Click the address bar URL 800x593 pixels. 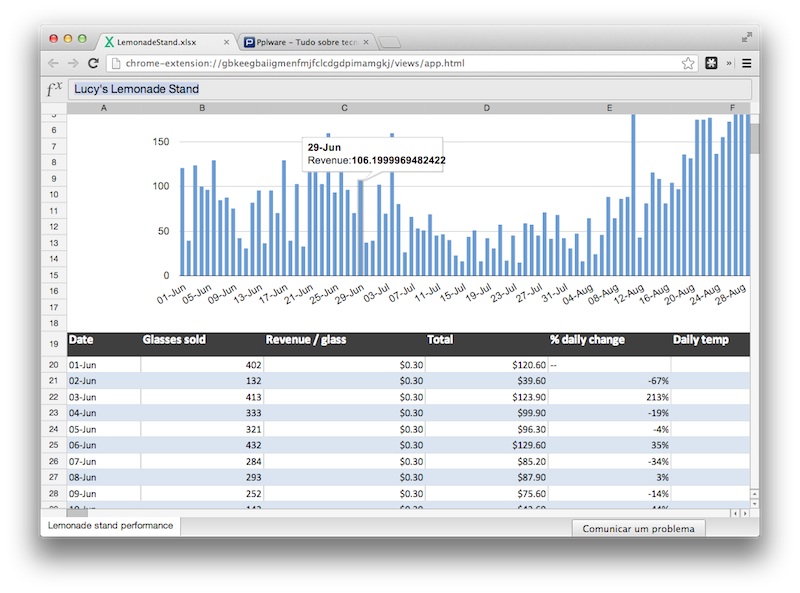click(x=295, y=63)
